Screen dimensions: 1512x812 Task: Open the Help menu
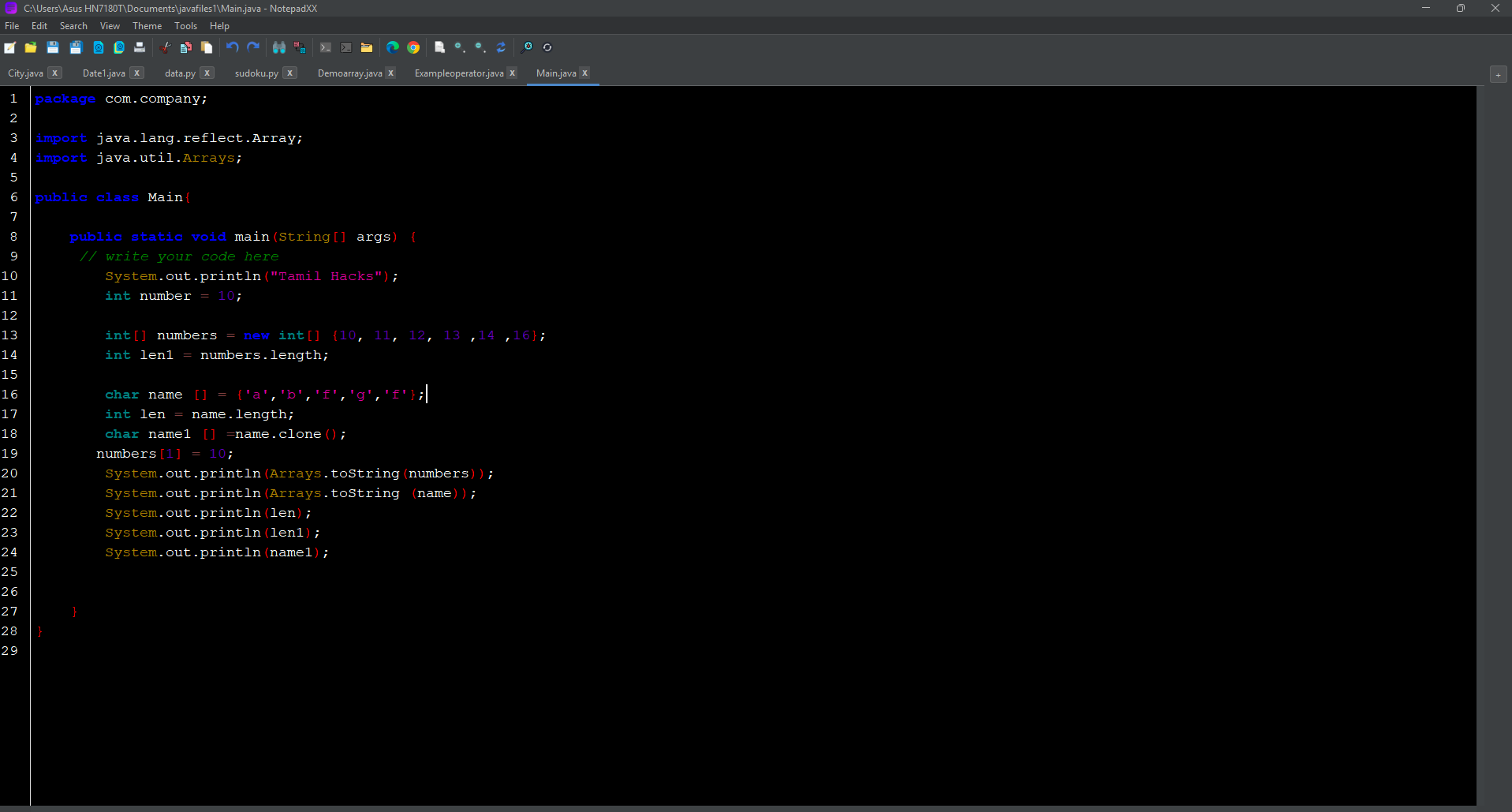pyautogui.click(x=219, y=26)
